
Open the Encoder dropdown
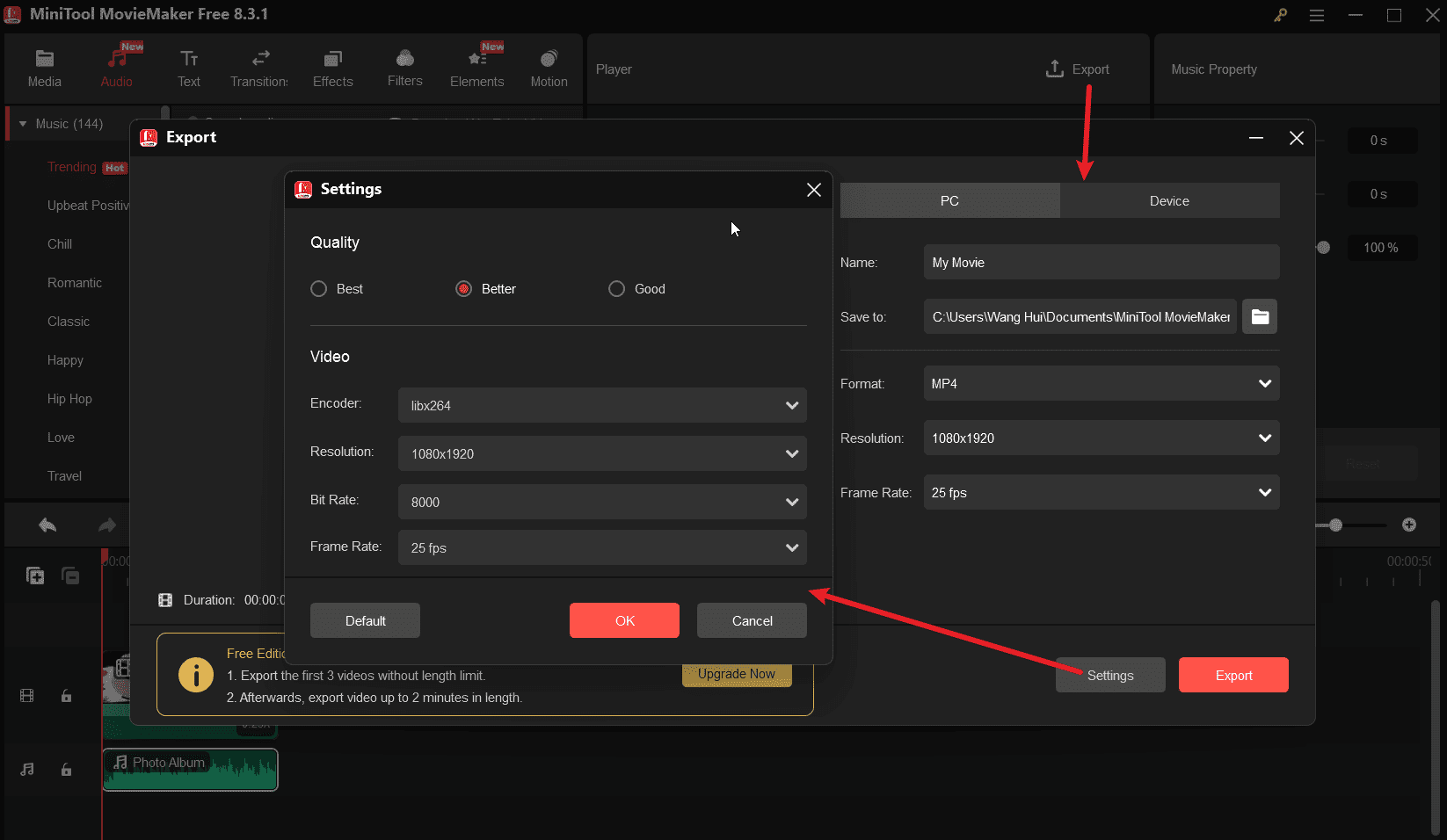click(x=601, y=405)
